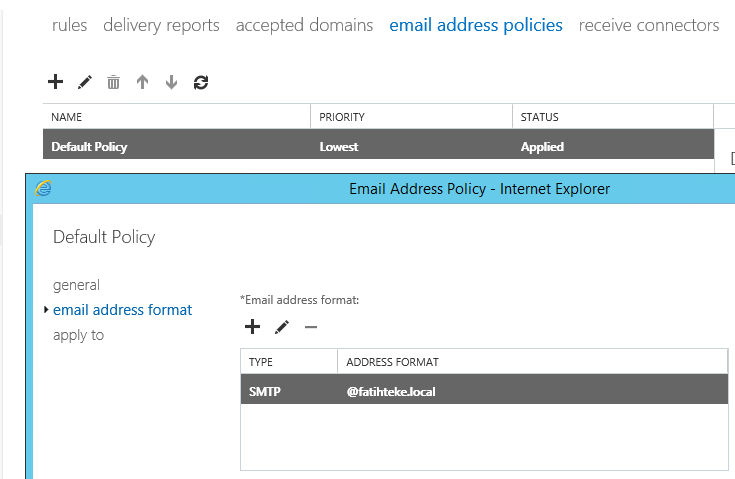Select email address format section
Screen dimensions: 735x479
122,310
